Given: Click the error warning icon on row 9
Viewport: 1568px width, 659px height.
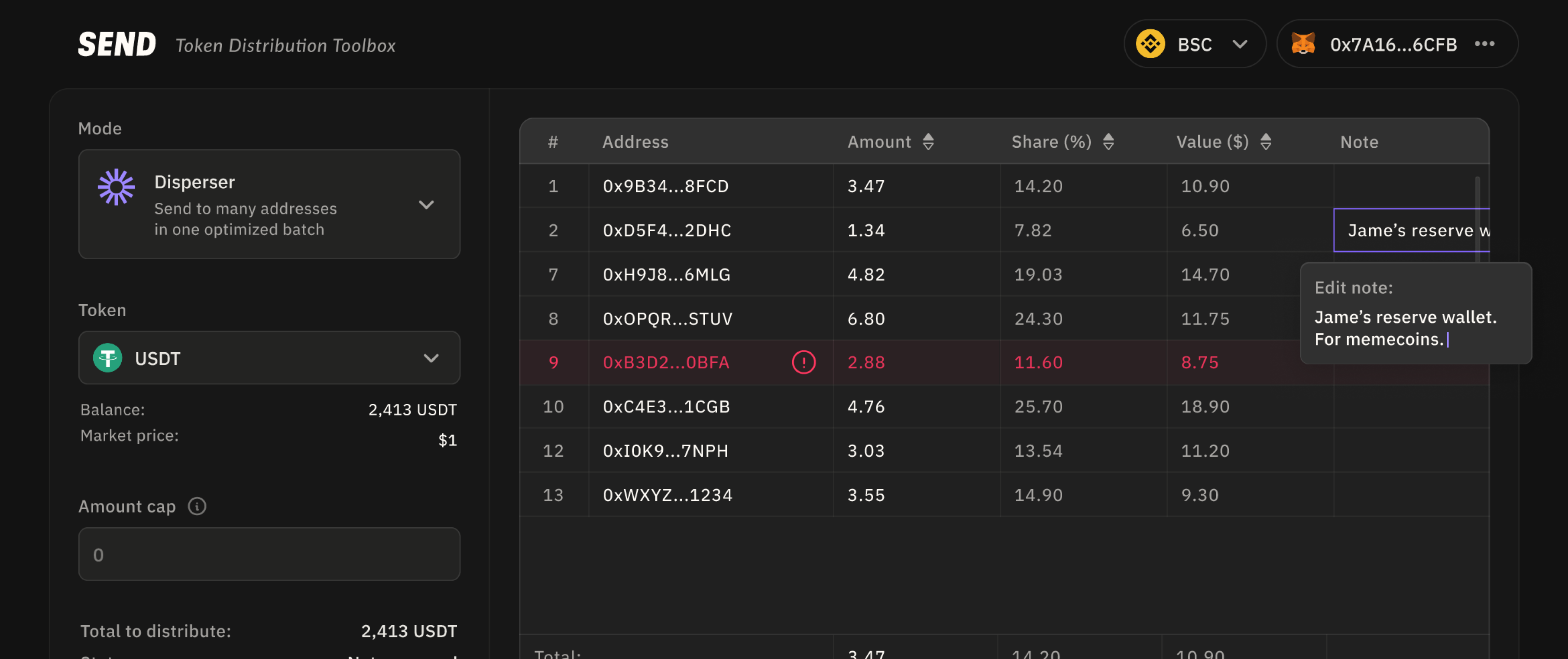Looking at the screenshot, I should pos(803,362).
